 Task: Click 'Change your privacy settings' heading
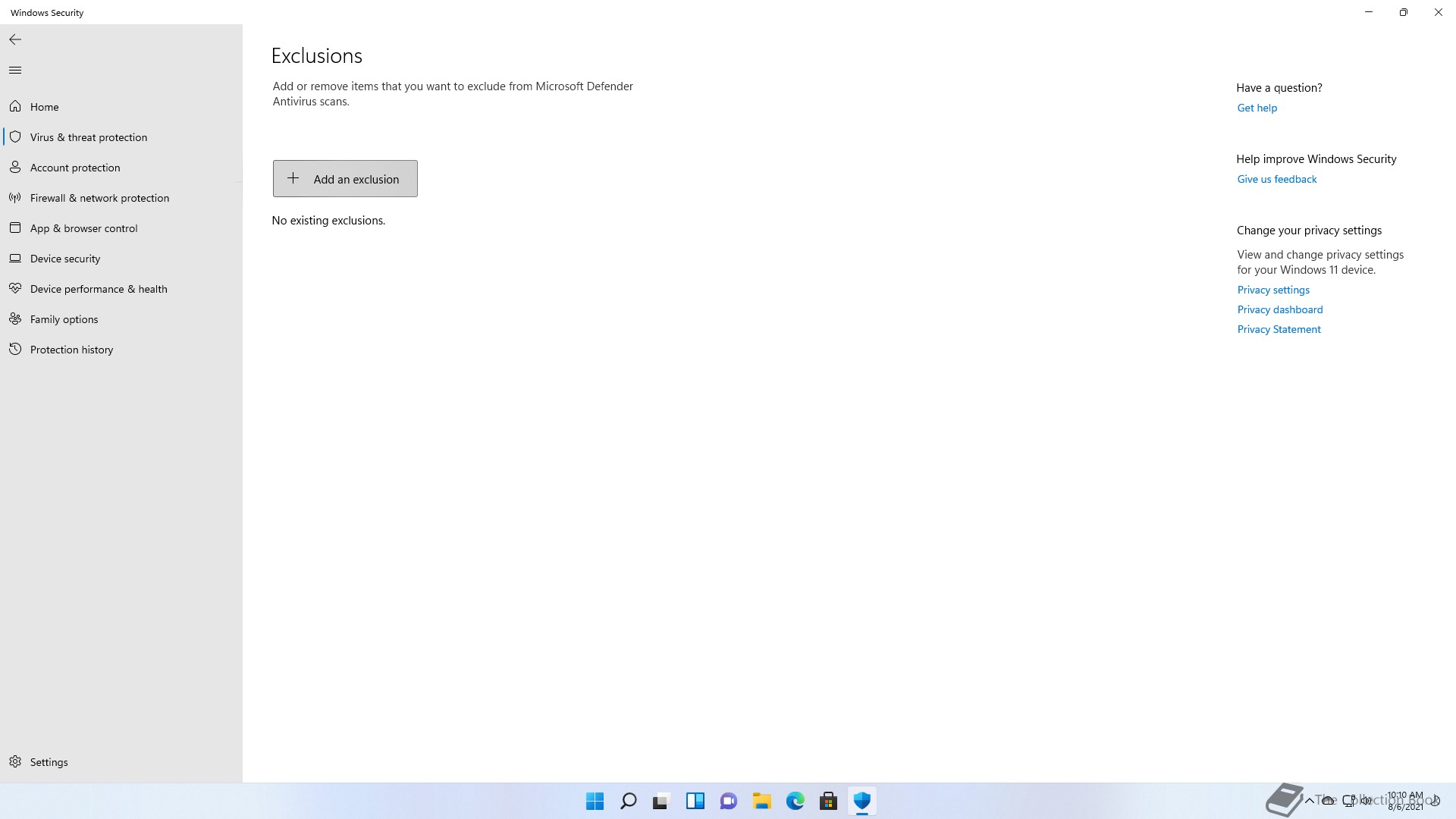pos(1310,231)
